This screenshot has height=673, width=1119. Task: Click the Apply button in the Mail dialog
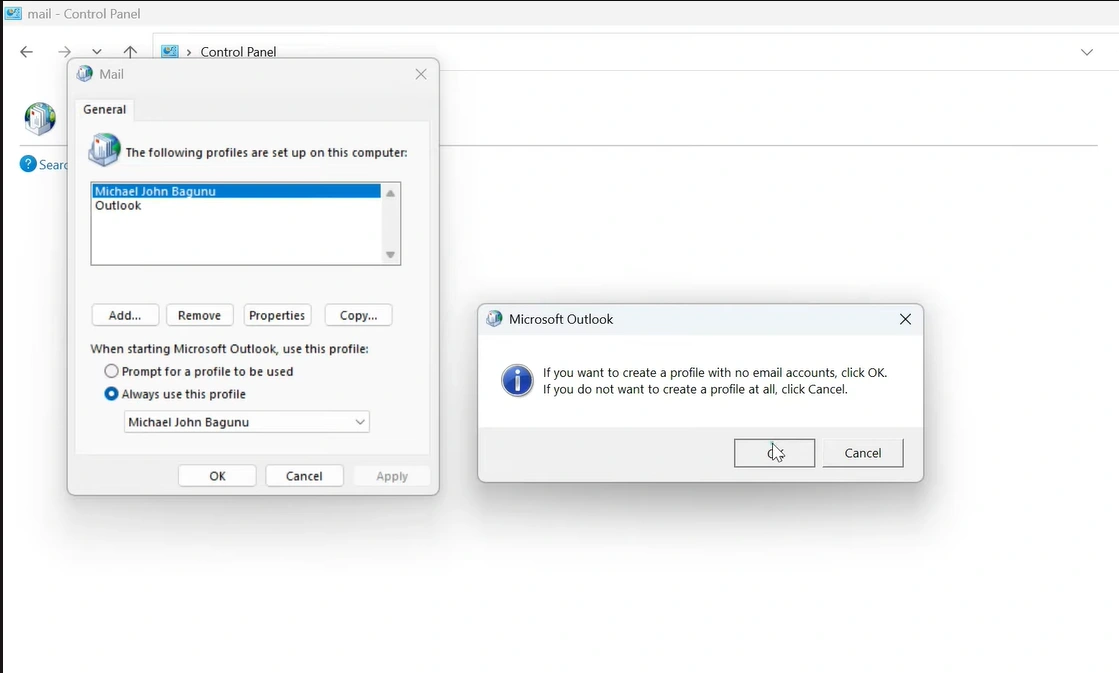(392, 476)
